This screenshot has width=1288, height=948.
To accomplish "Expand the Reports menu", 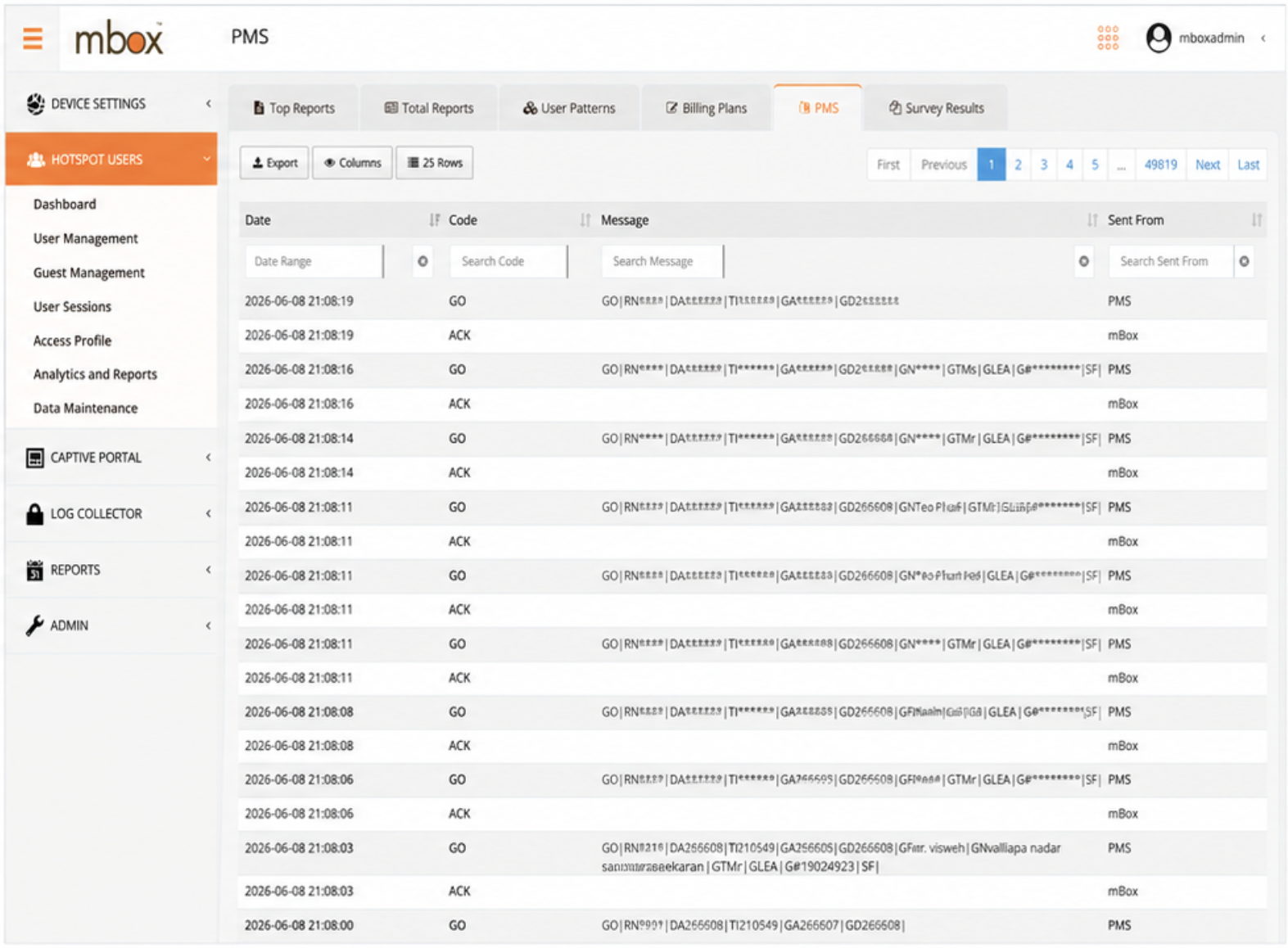I will click(x=208, y=570).
